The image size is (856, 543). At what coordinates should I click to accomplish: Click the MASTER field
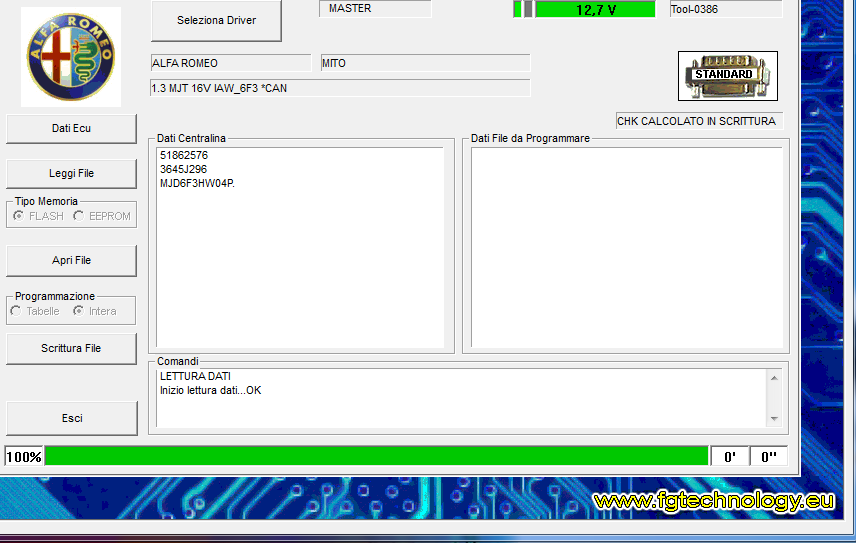click(375, 8)
